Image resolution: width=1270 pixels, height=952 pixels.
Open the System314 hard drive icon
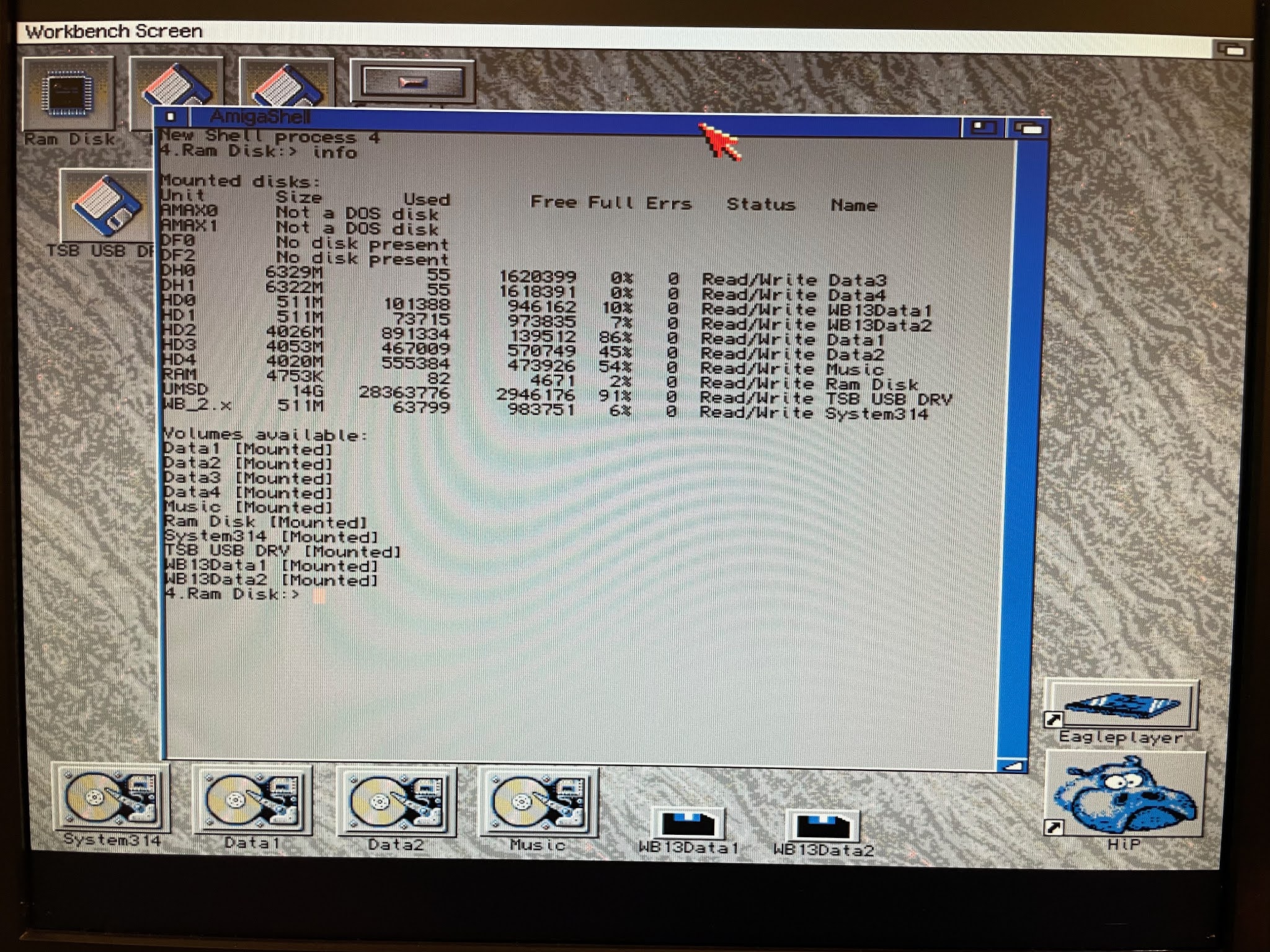click(x=110, y=798)
